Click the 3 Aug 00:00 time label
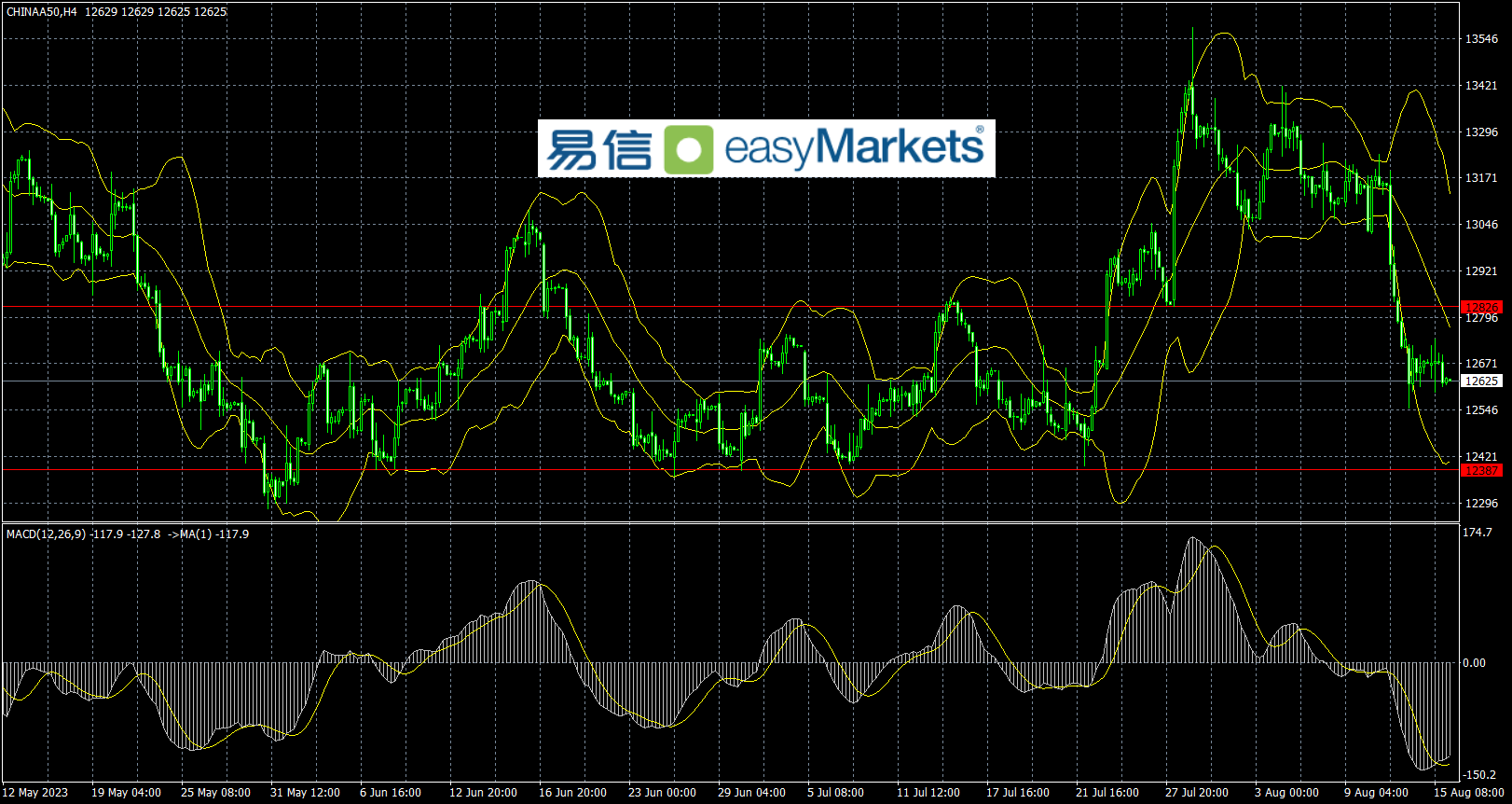 tap(1286, 793)
